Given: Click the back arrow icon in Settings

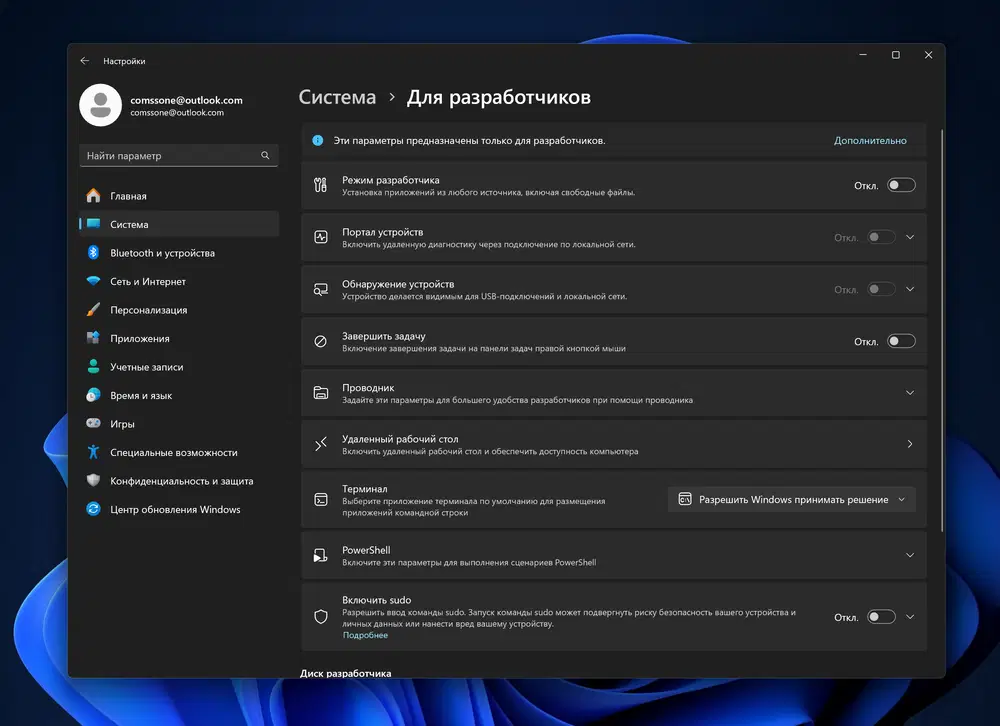Looking at the screenshot, I should coord(85,61).
